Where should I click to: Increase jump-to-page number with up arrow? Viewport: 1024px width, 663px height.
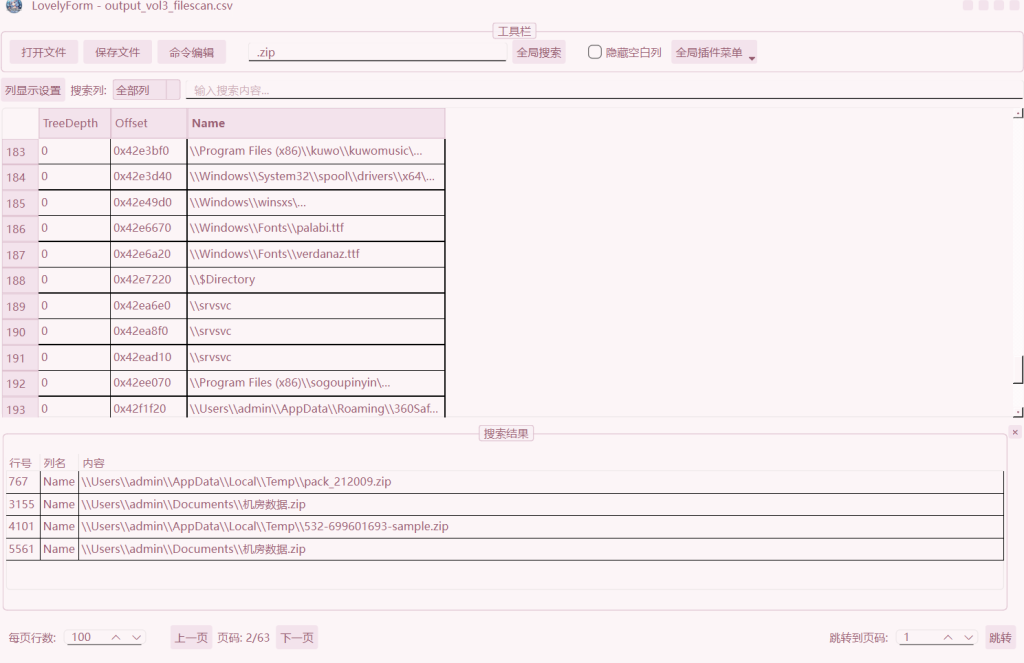[x=948, y=637]
